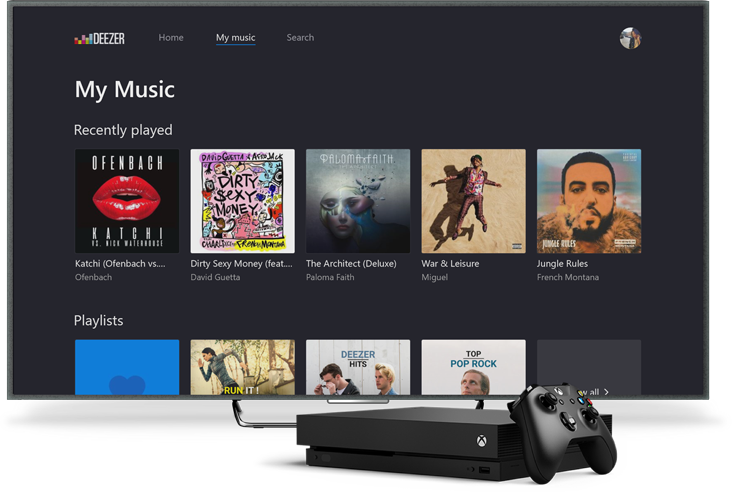Click the Playlists heading
The width and height of the screenshot is (732, 494).
click(x=99, y=320)
